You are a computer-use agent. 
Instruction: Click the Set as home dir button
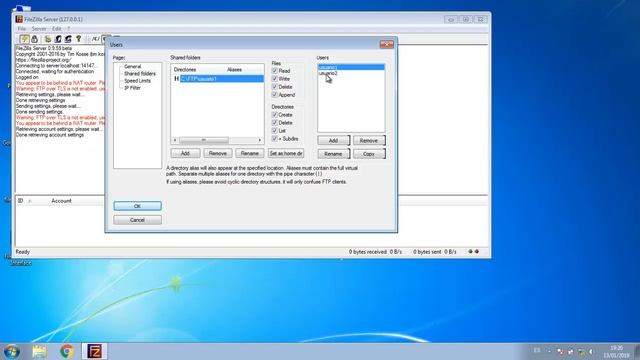pyautogui.click(x=286, y=153)
